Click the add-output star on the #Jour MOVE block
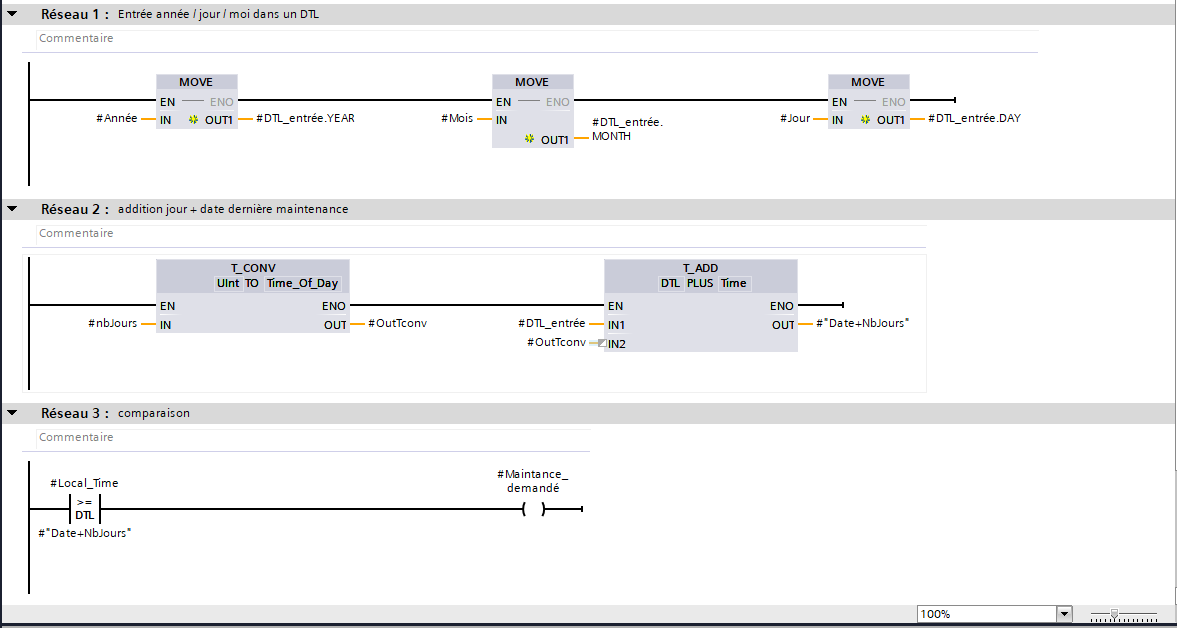 [x=866, y=119]
